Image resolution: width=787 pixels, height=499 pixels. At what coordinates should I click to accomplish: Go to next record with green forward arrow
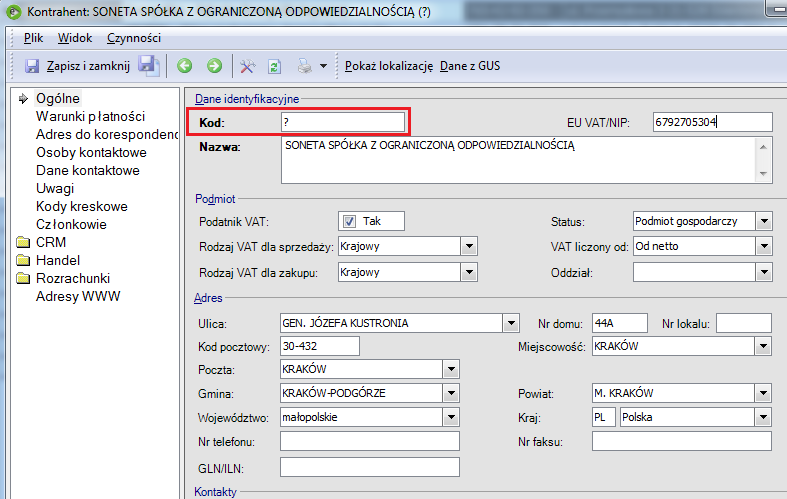[x=214, y=66]
